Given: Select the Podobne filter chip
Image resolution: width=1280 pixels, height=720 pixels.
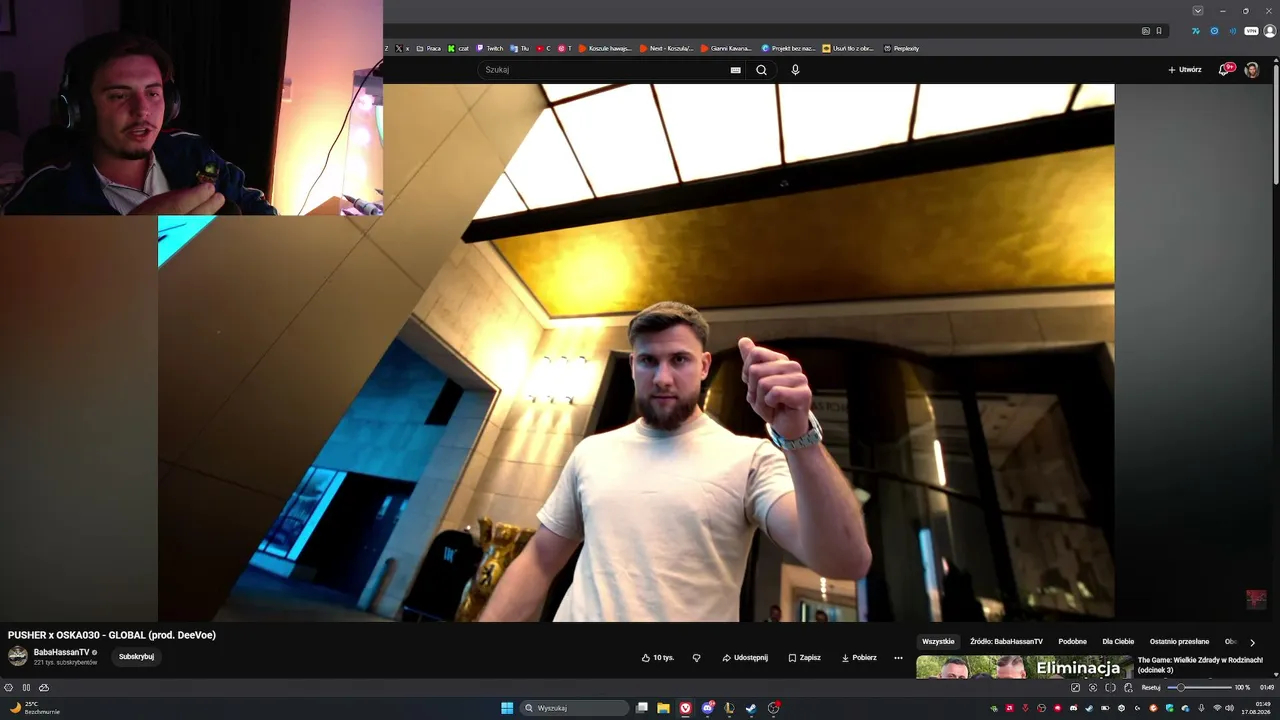Looking at the screenshot, I should tap(1072, 642).
